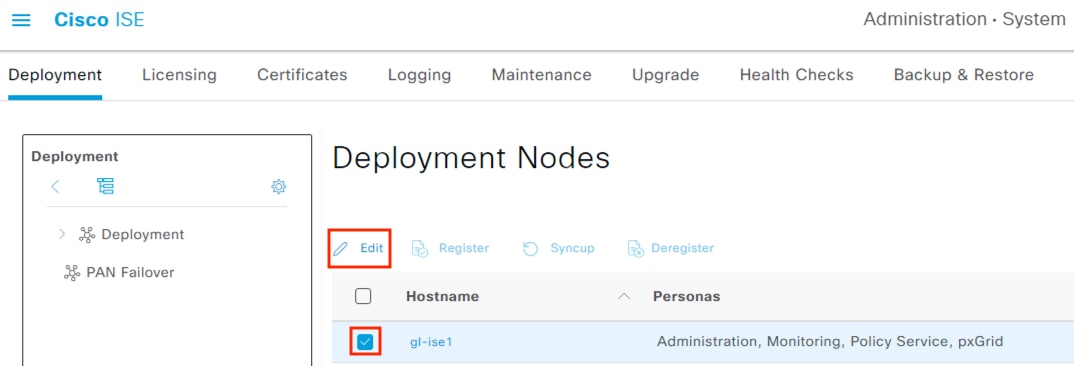Open the Health Checks tab
This screenshot has height=366, width=1074.
(x=797, y=75)
